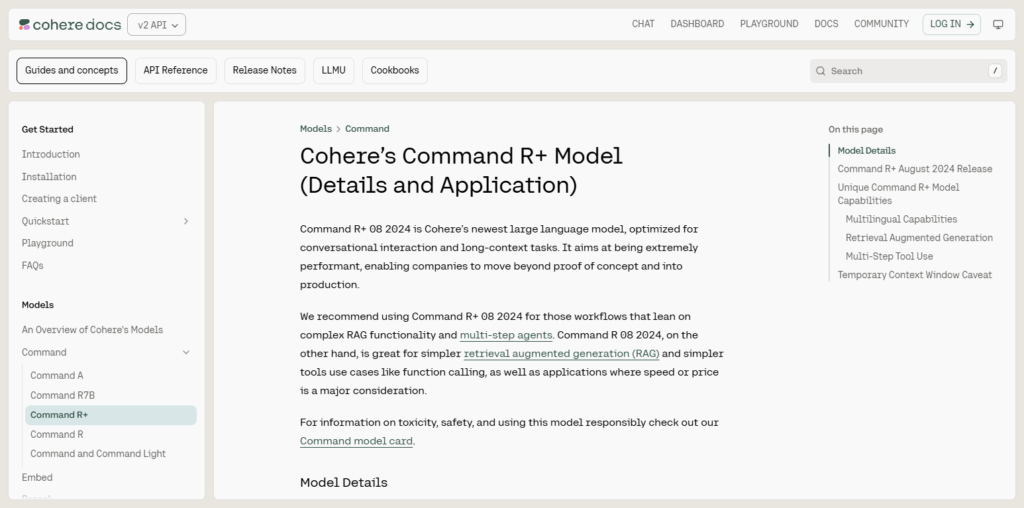Jump to Multi-Step Tool Use section
This screenshot has width=1024, height=508.
889,257
